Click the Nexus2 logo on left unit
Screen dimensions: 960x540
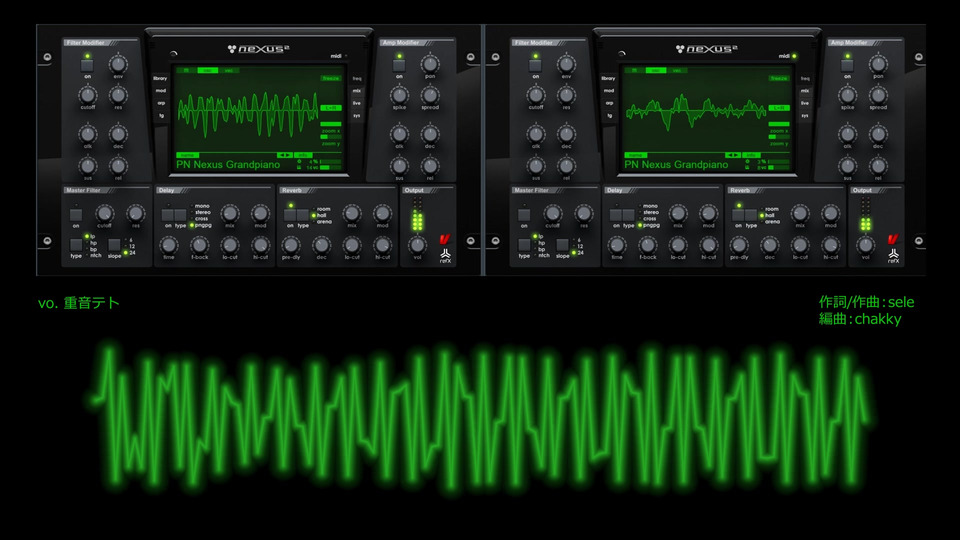click(258, 49)
